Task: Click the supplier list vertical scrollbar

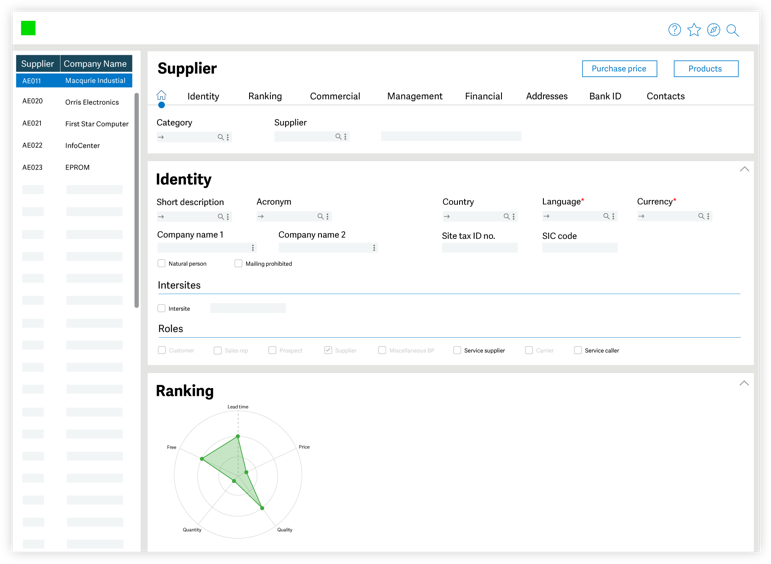Action: tap(137, 200)
